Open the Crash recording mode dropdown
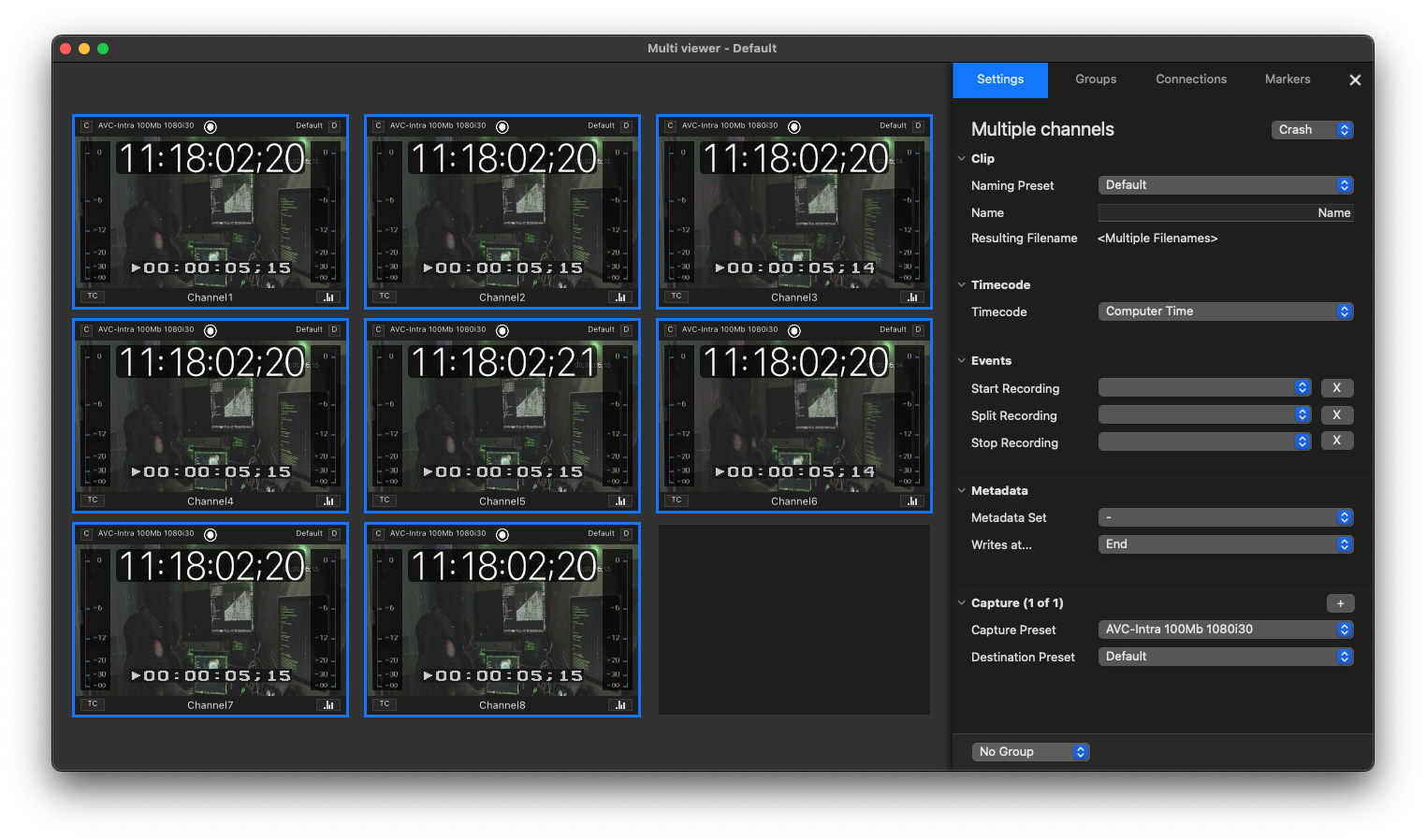Image resolution: width=1426 pixels, height=840 pixels. 1313,130
